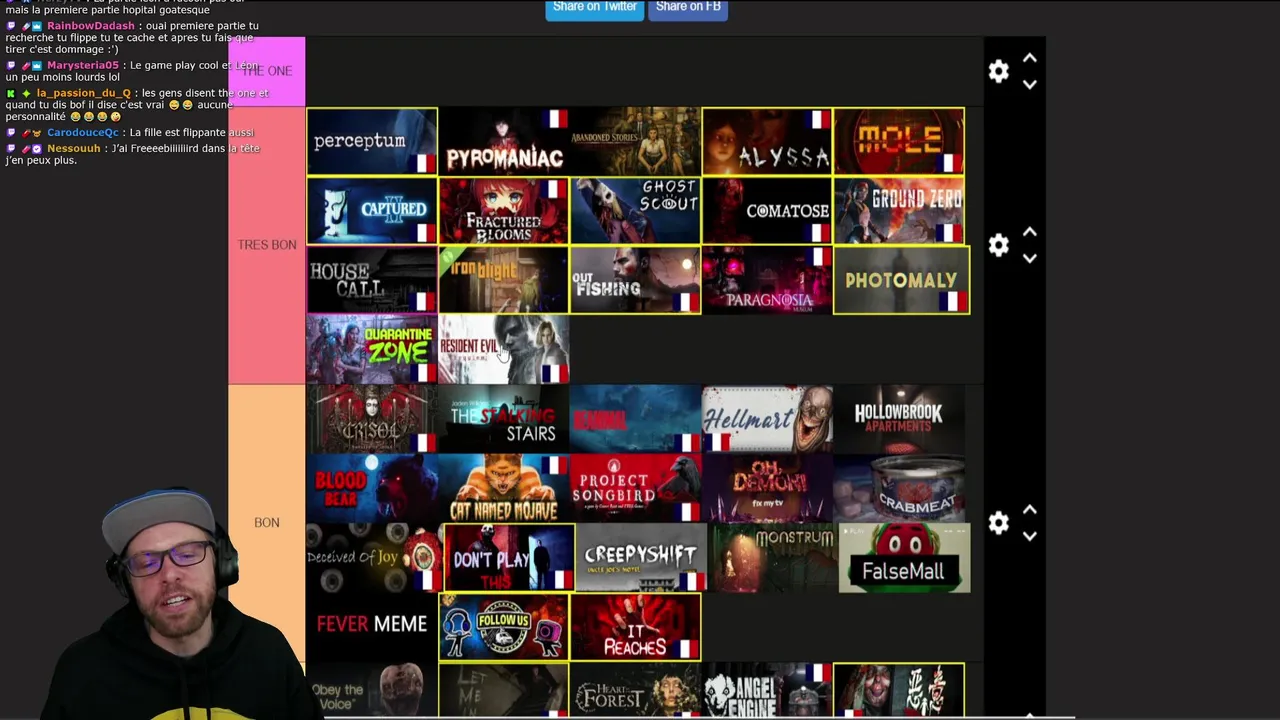Image resolution: width=1280 pixels, height=720 pixels.
Task: Click chat username Nessouuh
Action: click(74, 148)
